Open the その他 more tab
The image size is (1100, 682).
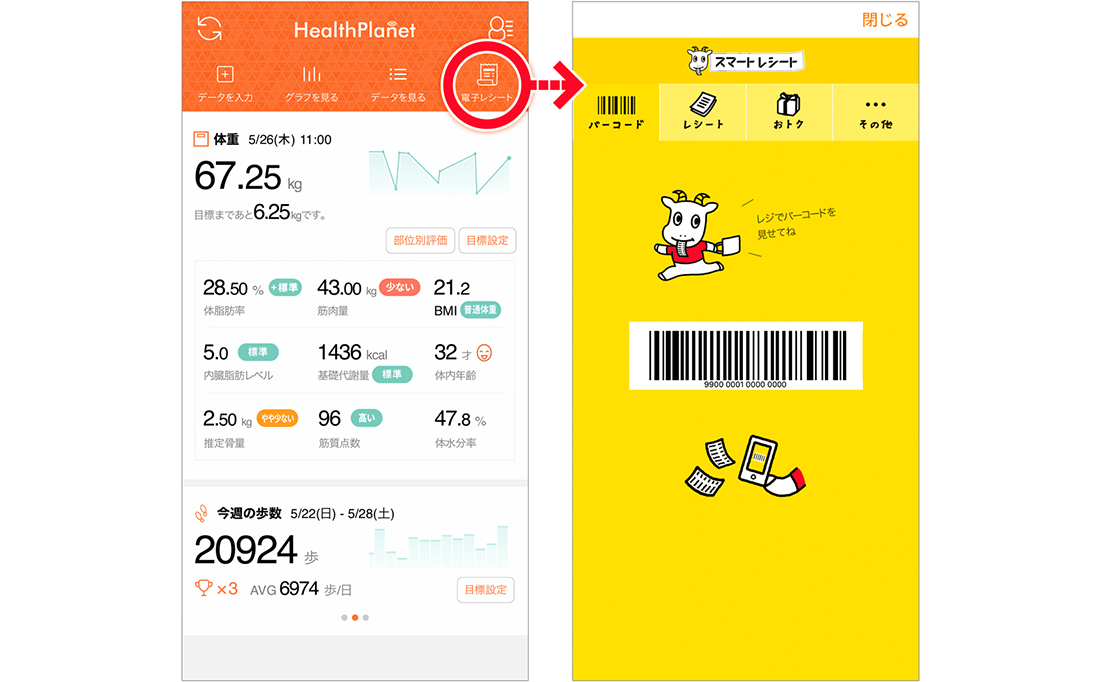coord(876,112)
